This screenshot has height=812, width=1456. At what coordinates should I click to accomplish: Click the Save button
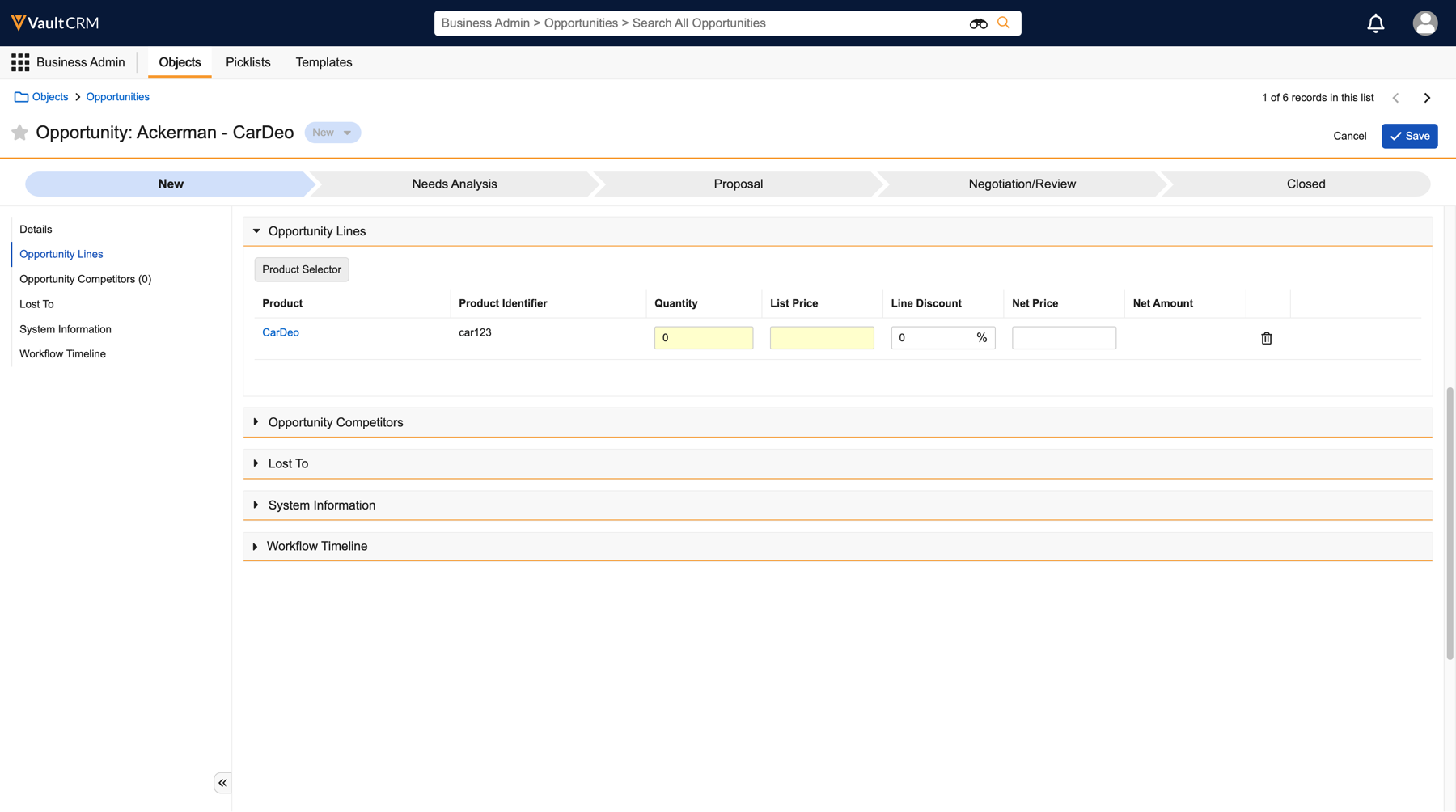(1409, 136)
